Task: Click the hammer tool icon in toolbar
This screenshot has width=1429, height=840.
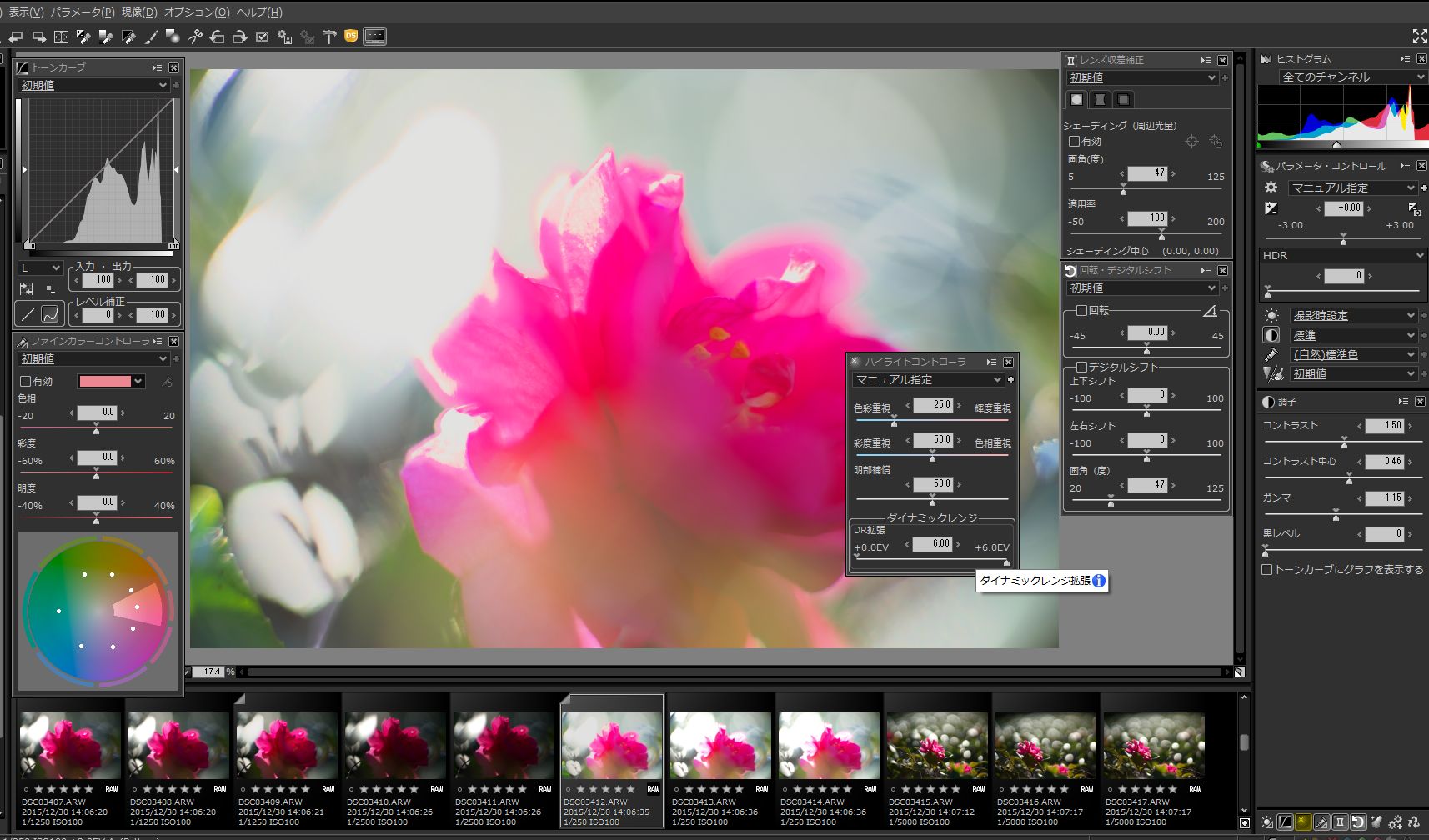Action: point(329,37)
